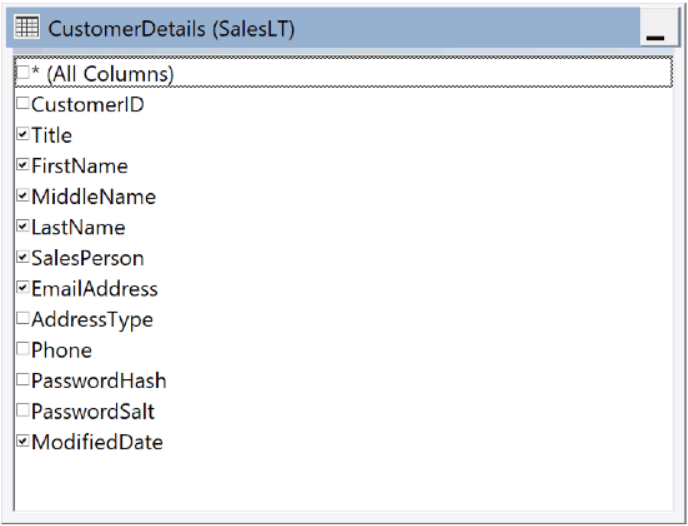Click the table icon beside CustomerDetails title

(27, 27)
